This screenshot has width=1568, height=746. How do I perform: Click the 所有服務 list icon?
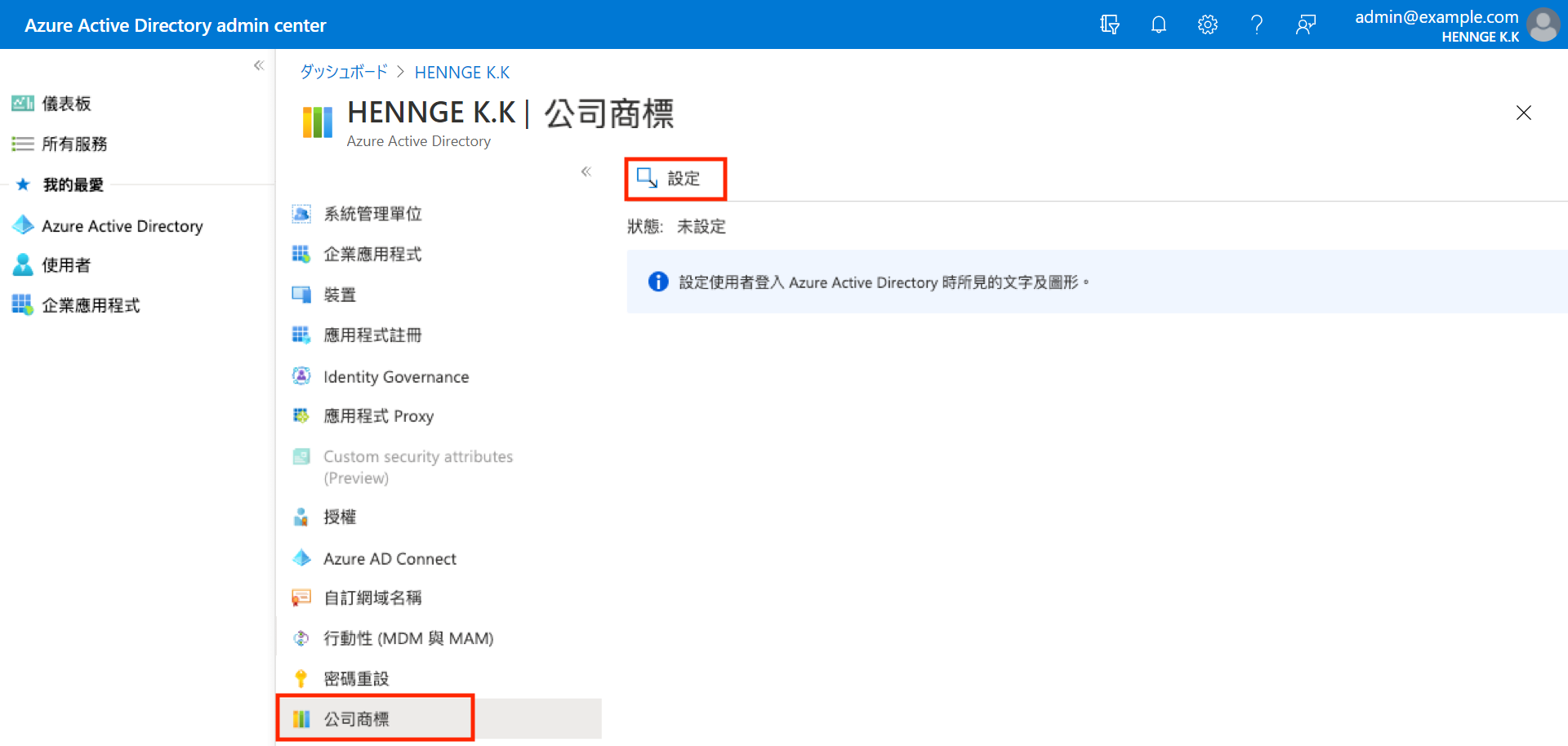[22, 144]
